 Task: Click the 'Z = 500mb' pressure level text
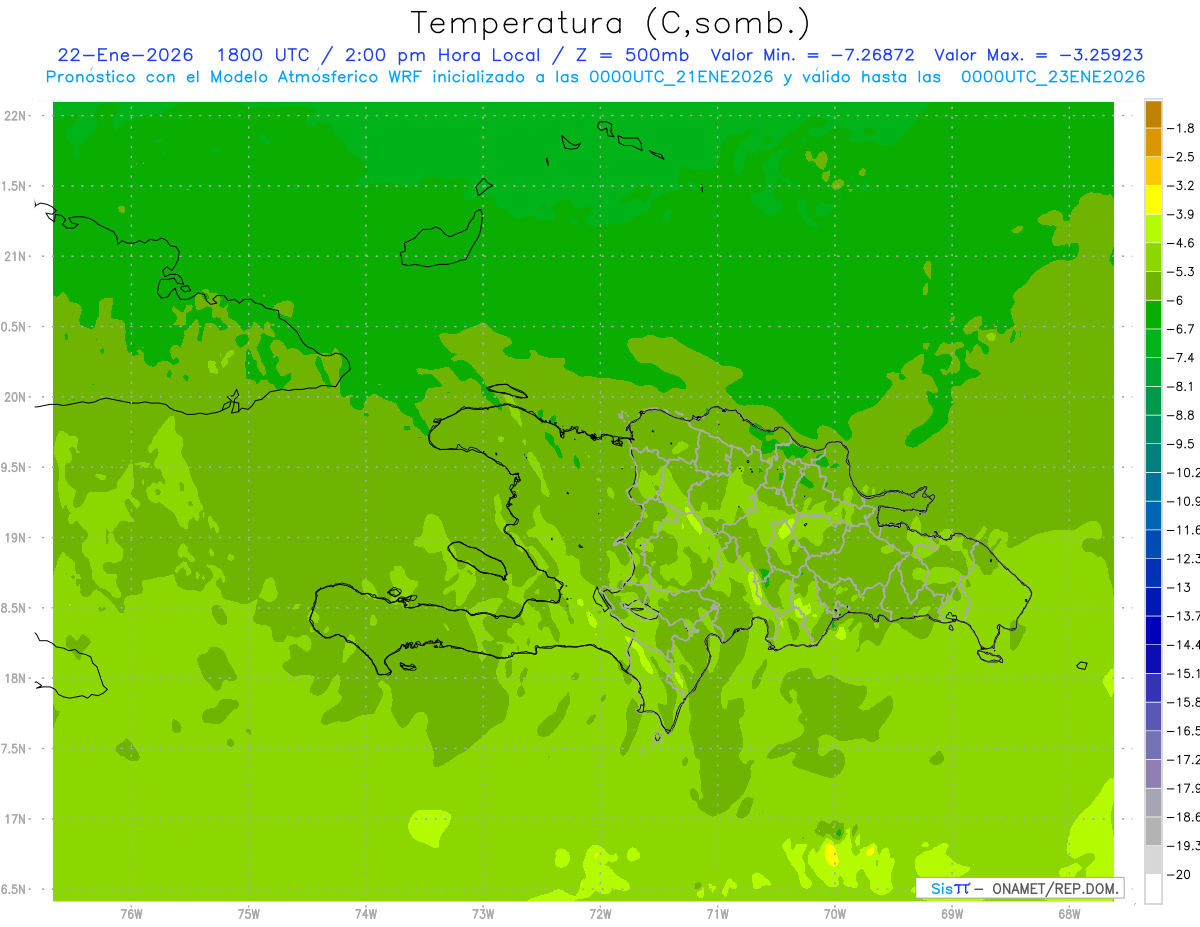point(632,55)
